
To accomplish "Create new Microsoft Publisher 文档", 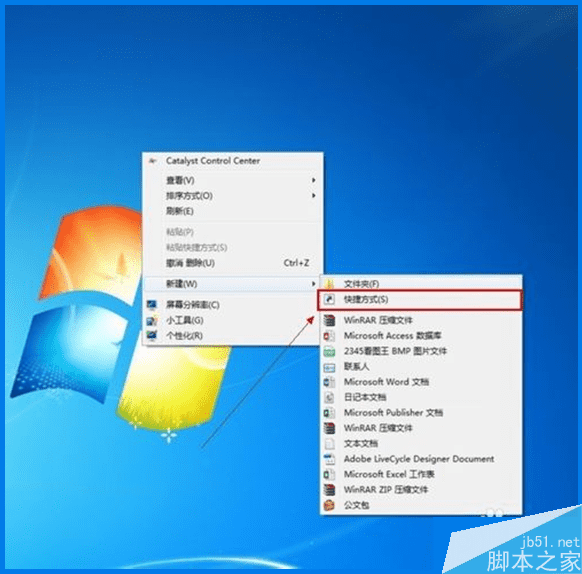I will coord(421,412).
